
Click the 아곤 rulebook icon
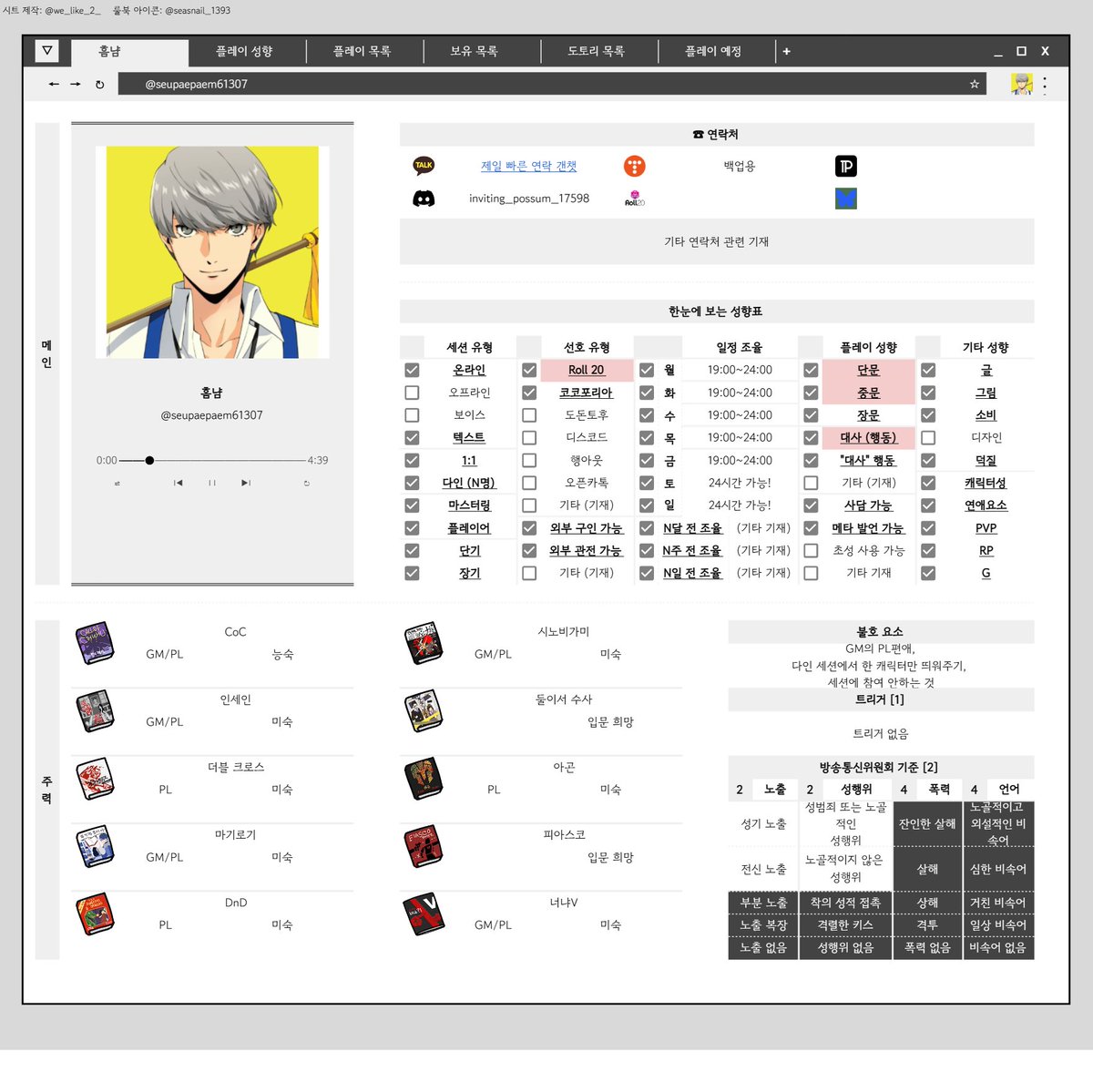(424, 779)
